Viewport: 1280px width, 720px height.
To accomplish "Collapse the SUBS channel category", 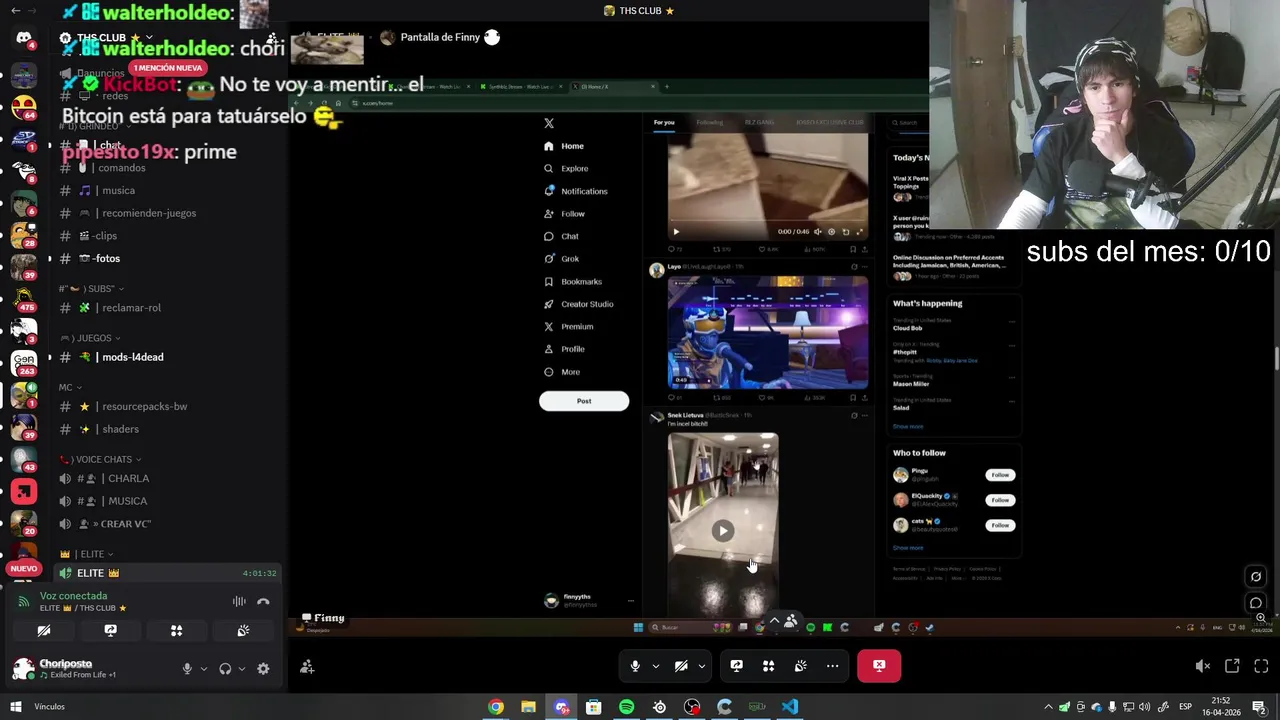I will 92,289.
